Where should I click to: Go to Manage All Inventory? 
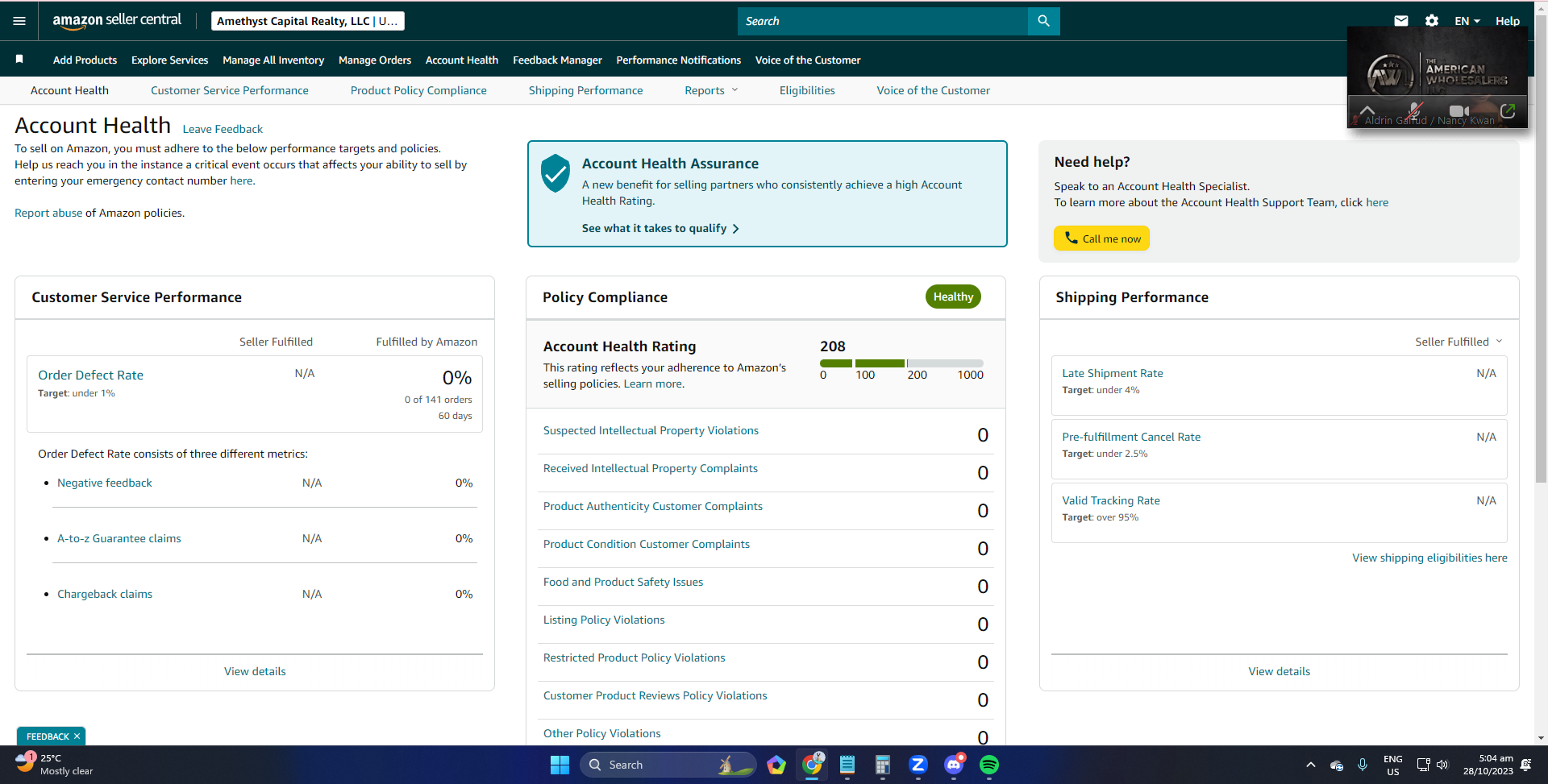point(273,60)
